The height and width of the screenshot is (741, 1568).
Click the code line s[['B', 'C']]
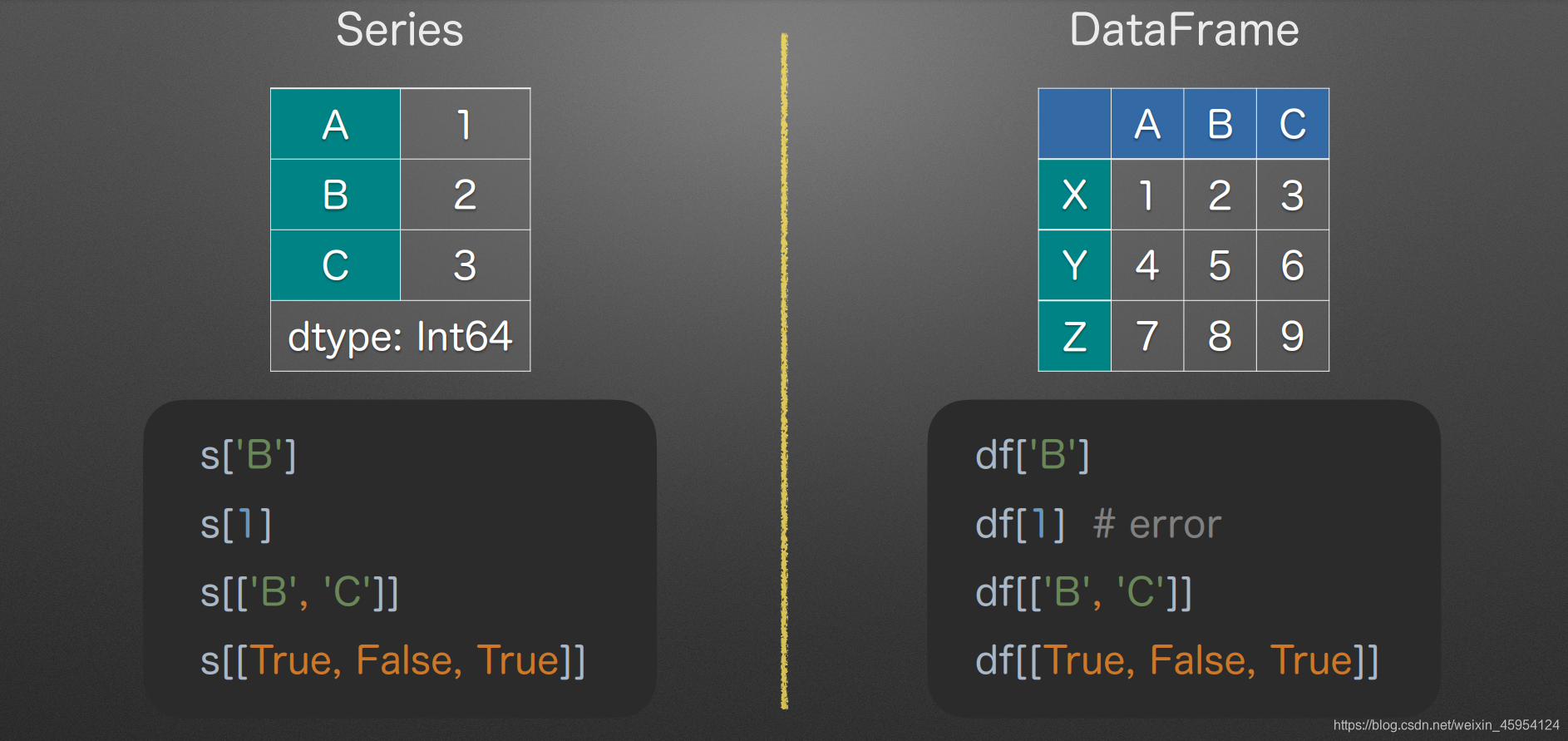(299, 593)
